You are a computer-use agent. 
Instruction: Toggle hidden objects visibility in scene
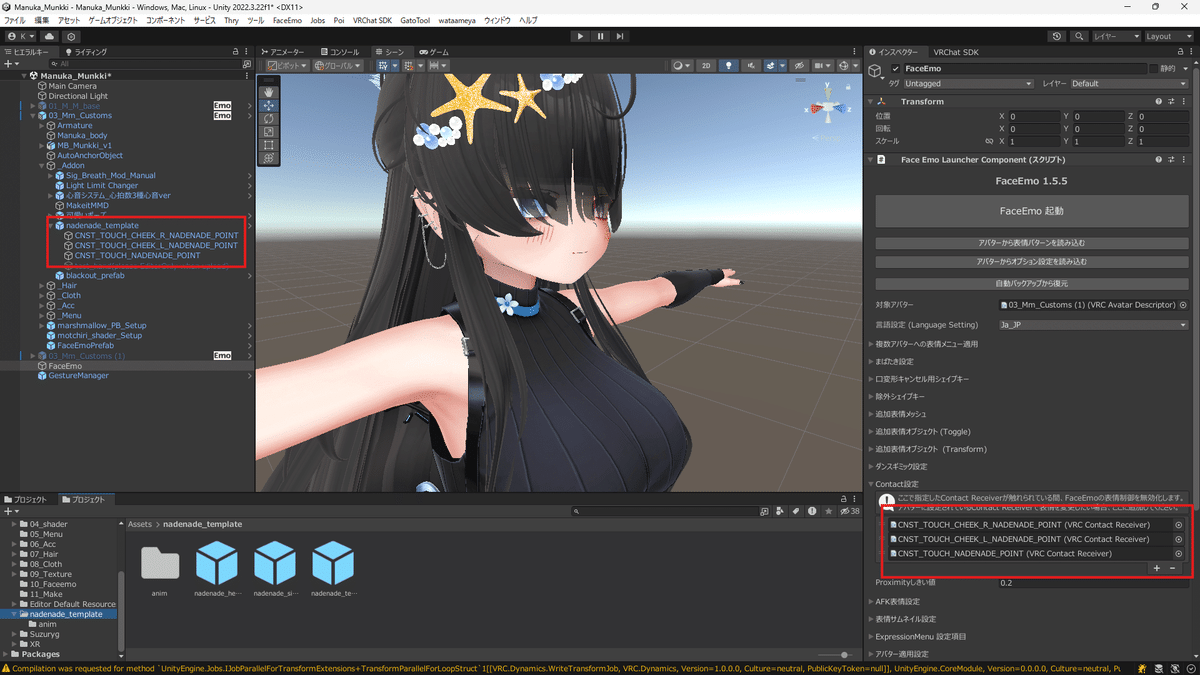[x=799, y=66]
